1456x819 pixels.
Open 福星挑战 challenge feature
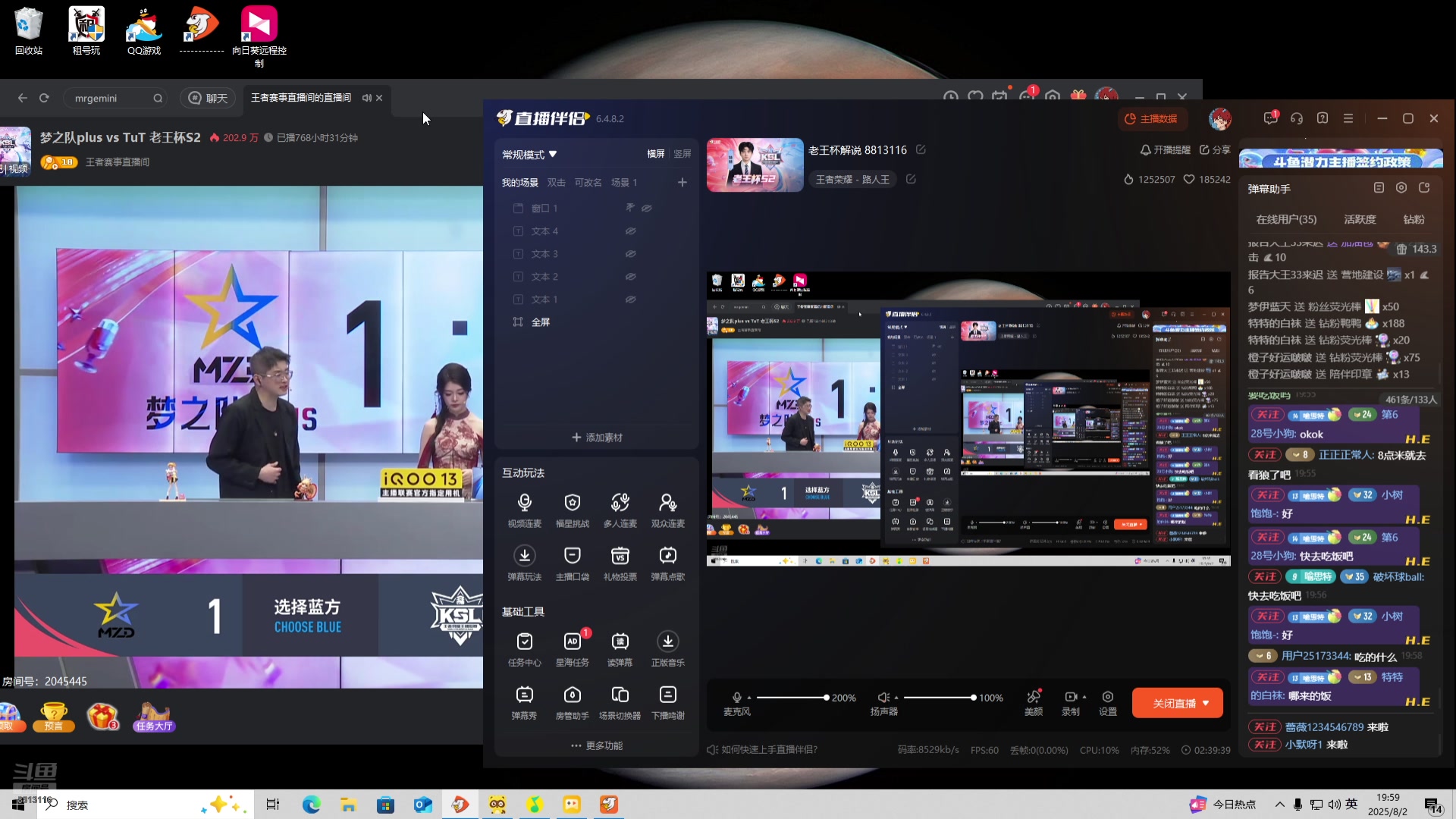coord(573,510)
